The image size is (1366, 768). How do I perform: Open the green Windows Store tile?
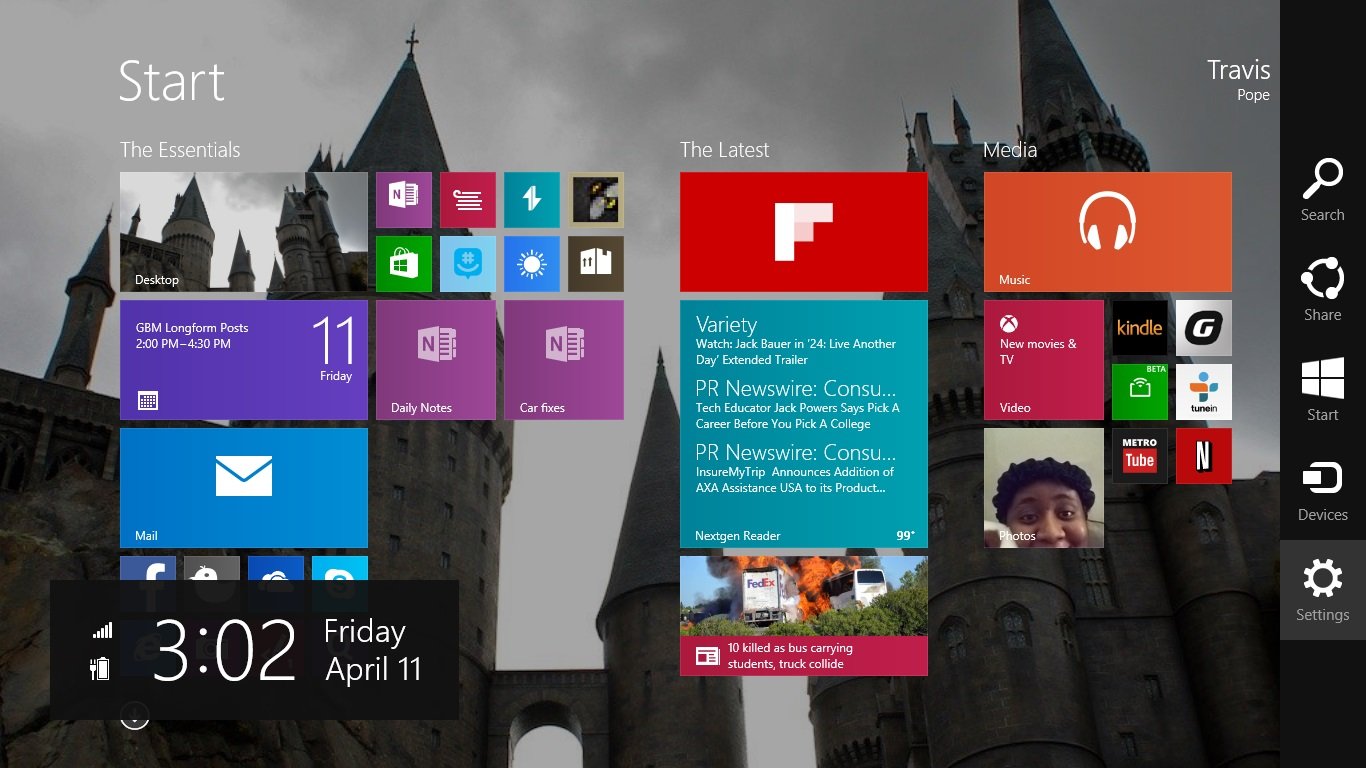coord(404,264)
